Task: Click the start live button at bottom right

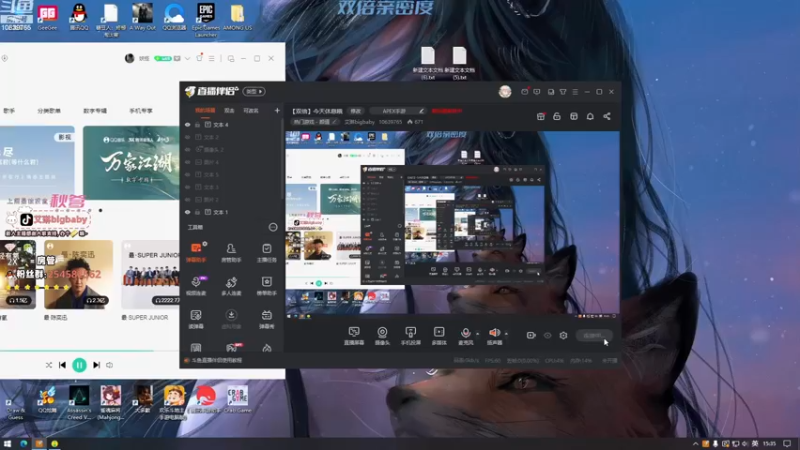Action: [594, 336]
